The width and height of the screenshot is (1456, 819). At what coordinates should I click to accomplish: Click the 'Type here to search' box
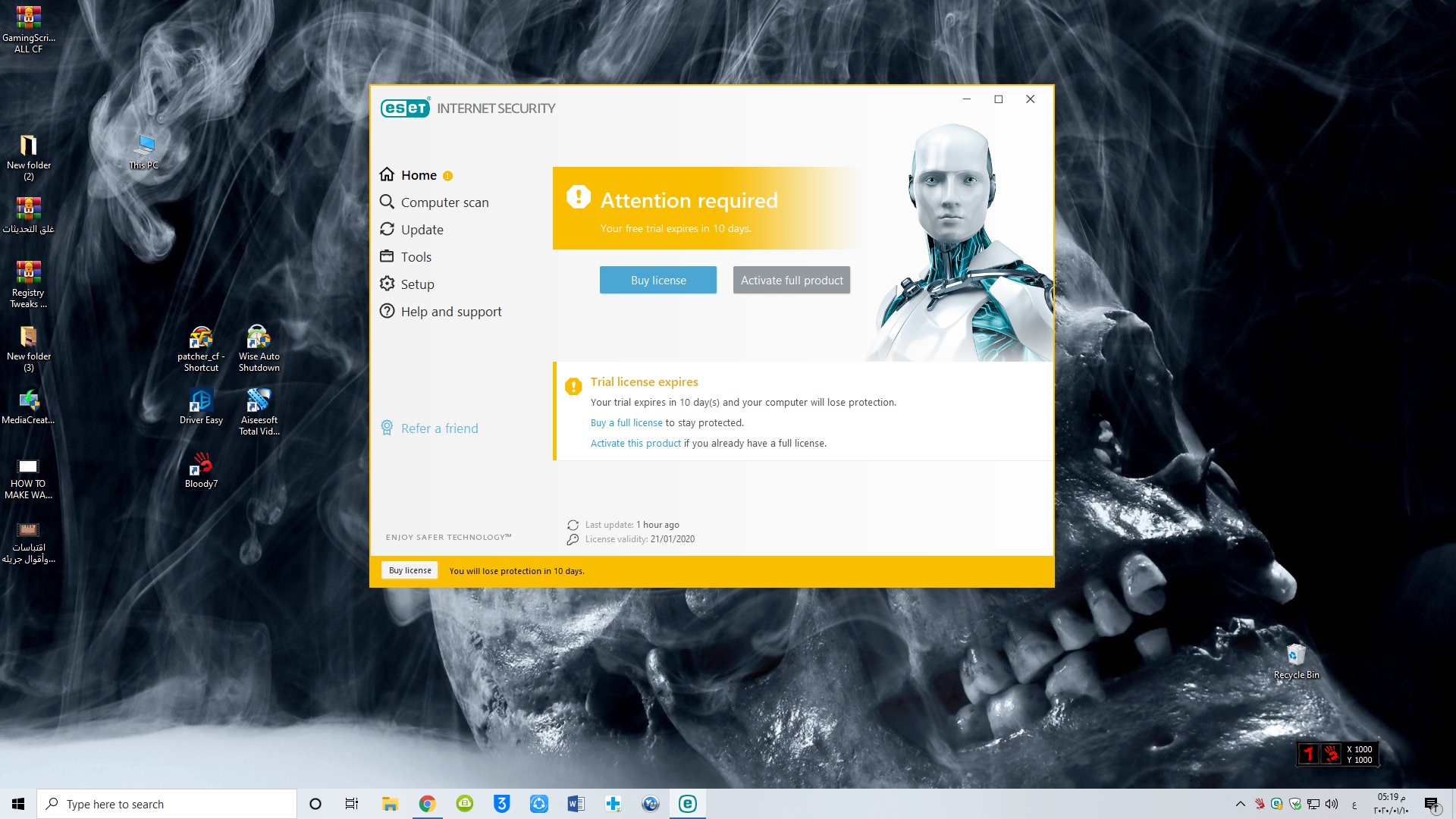click(x=167, y=804)
